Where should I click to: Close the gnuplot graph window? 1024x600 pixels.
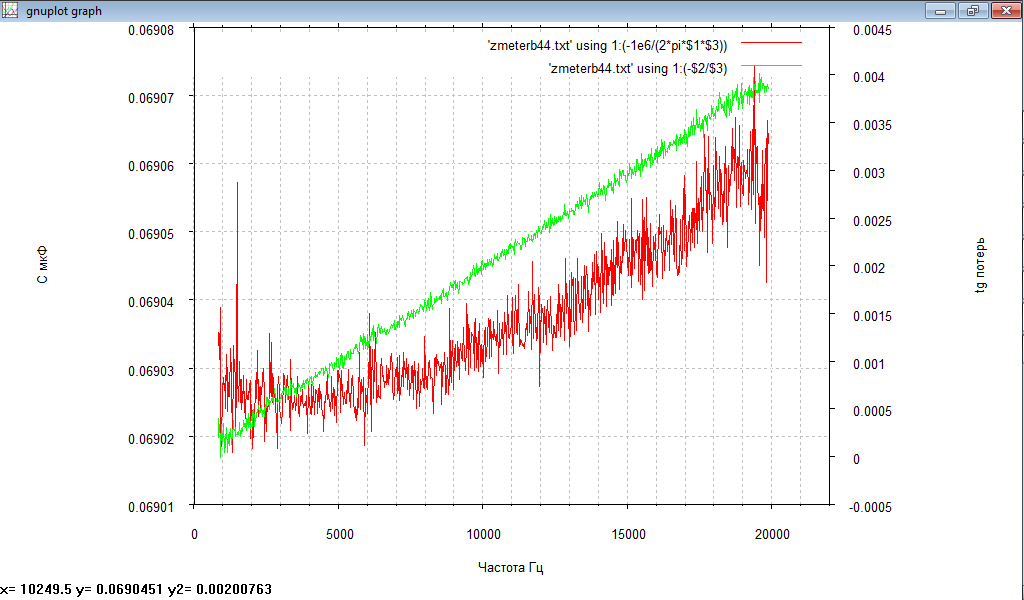(1006, 10)
